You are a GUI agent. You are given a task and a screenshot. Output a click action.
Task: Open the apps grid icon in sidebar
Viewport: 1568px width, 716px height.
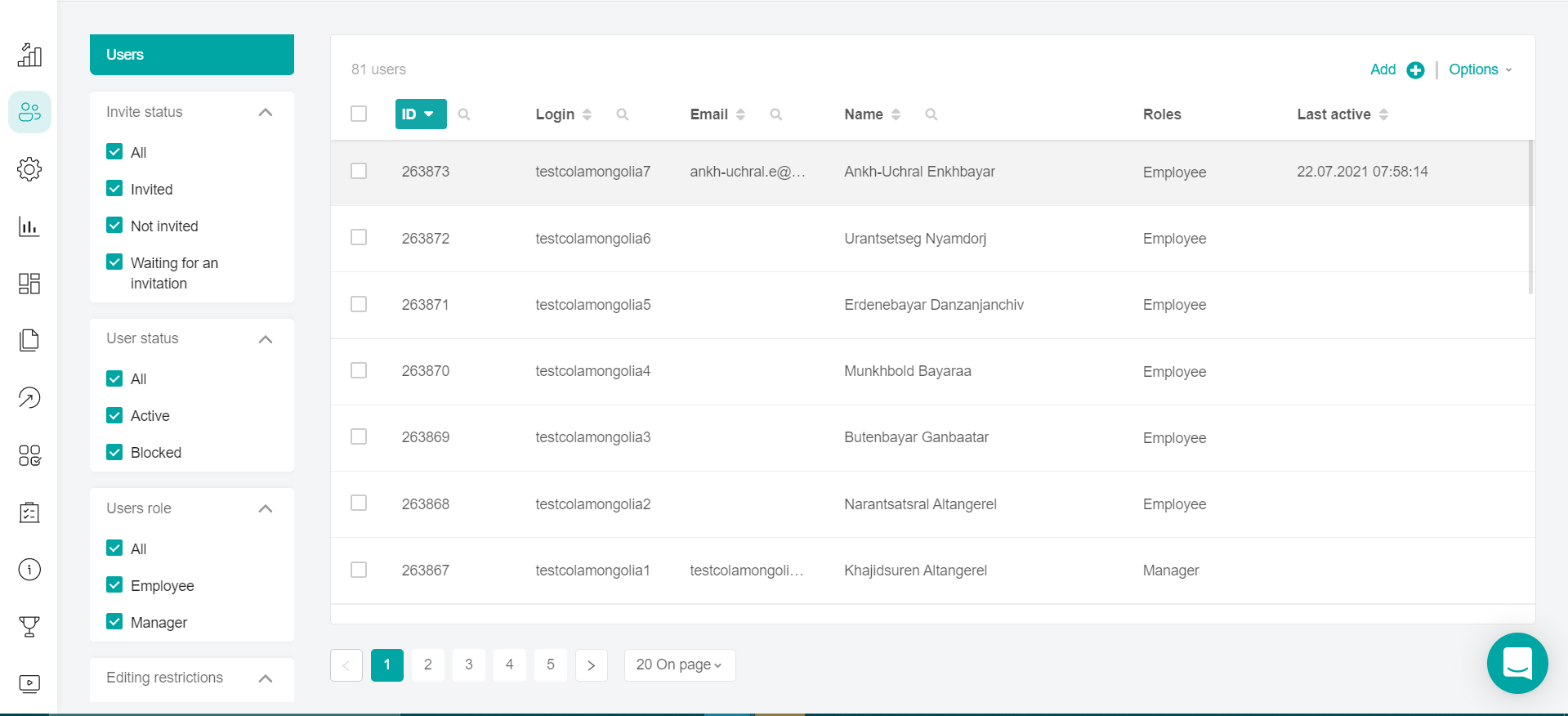(x=29, y=455)
